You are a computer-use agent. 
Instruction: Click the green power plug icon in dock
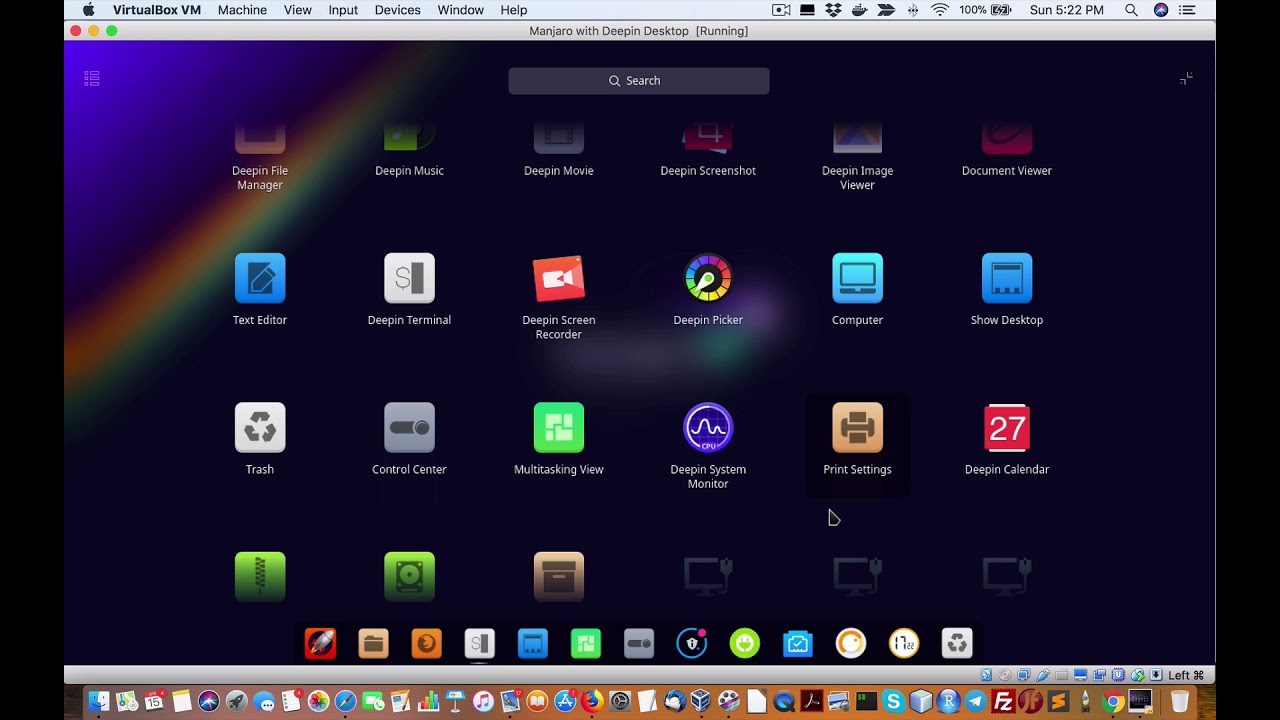[x=745, y=643]
